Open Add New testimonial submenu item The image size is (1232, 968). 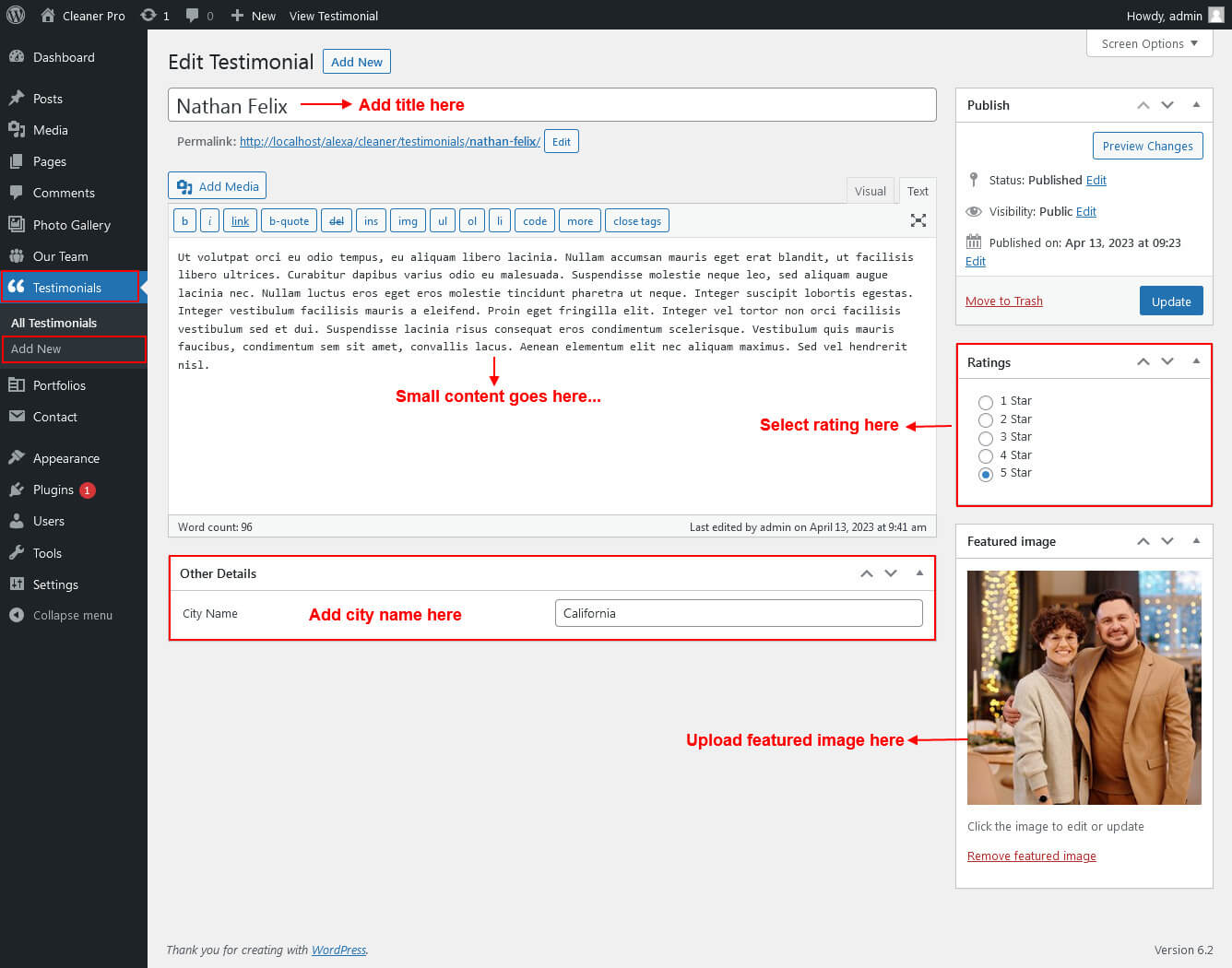[x=74, y=349]
